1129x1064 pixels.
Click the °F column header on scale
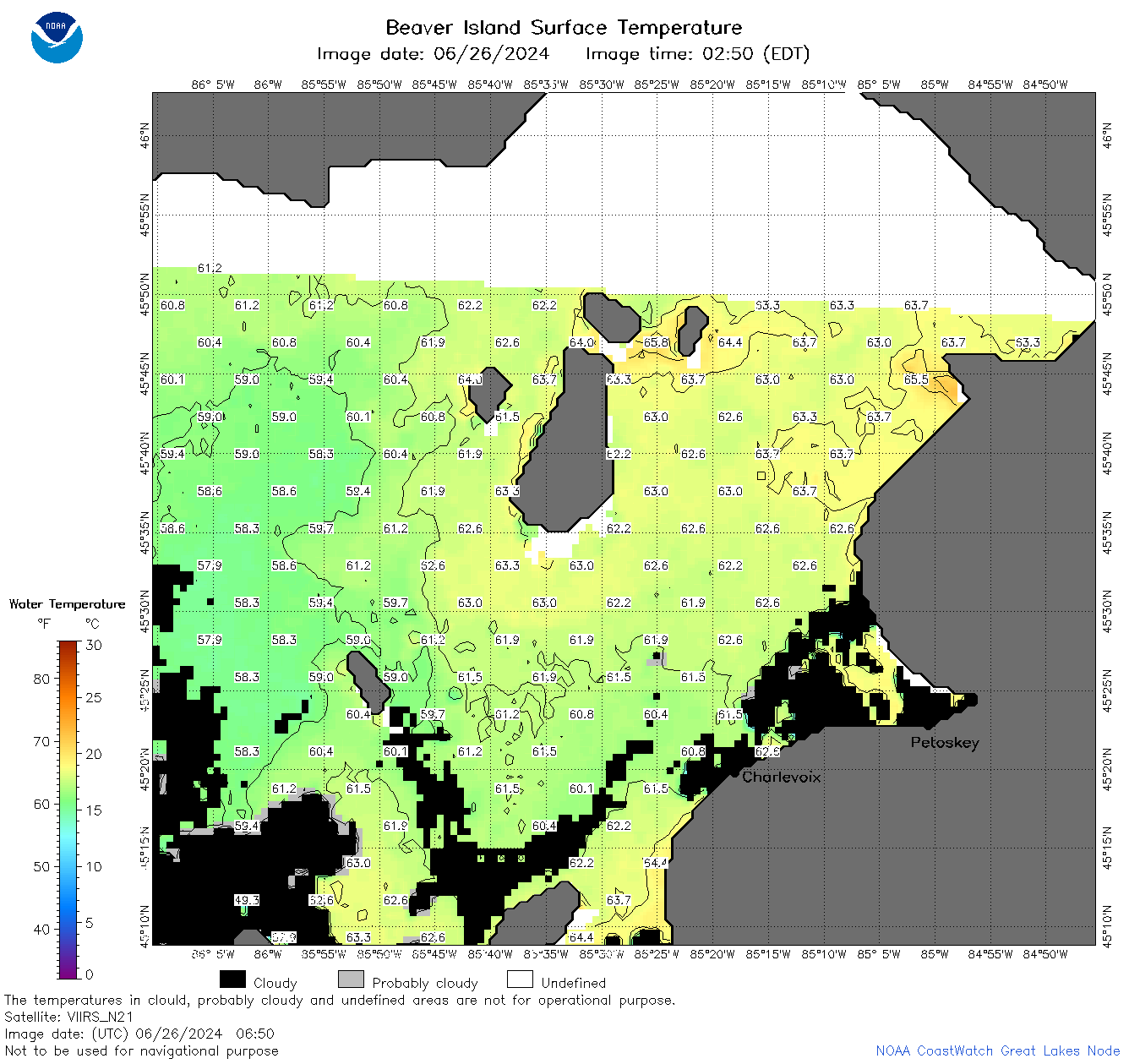[44, 624]
